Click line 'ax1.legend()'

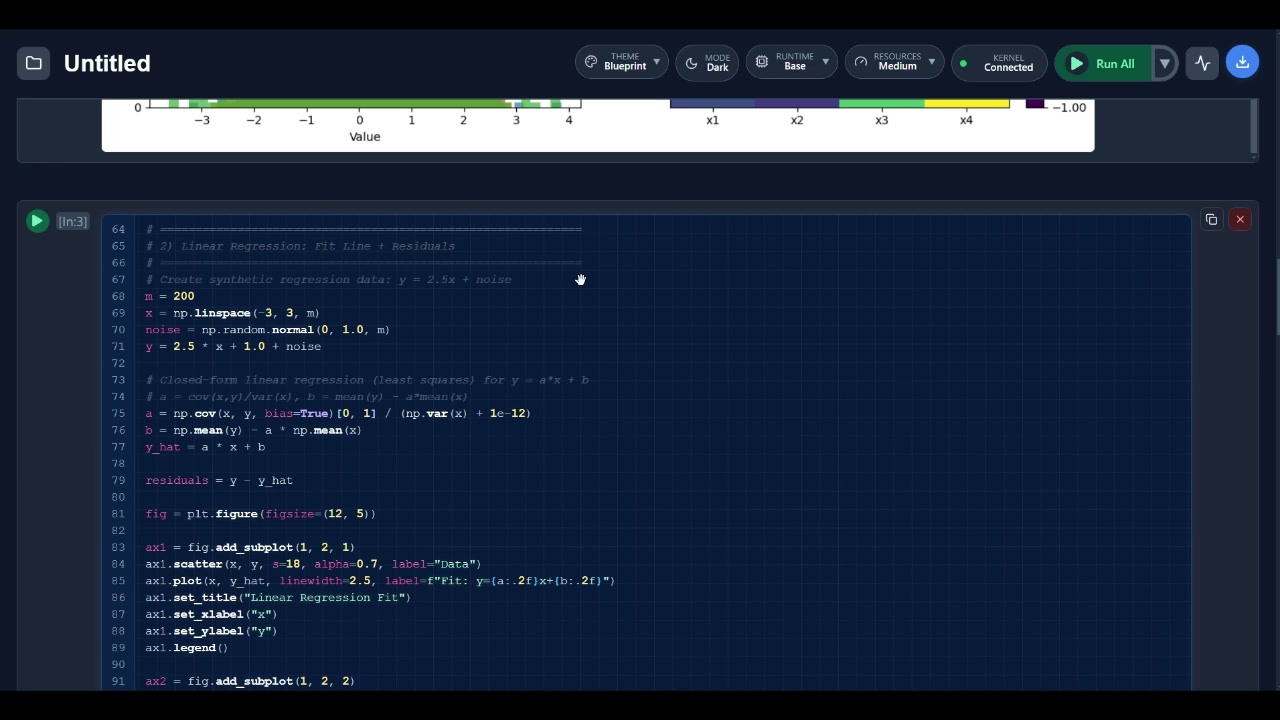[186, 648]
